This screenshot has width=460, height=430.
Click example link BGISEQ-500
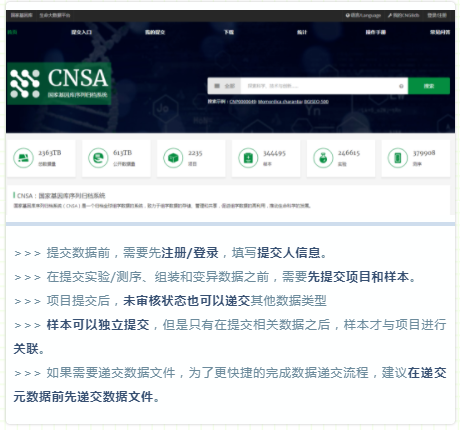click(x=316, y=102)
